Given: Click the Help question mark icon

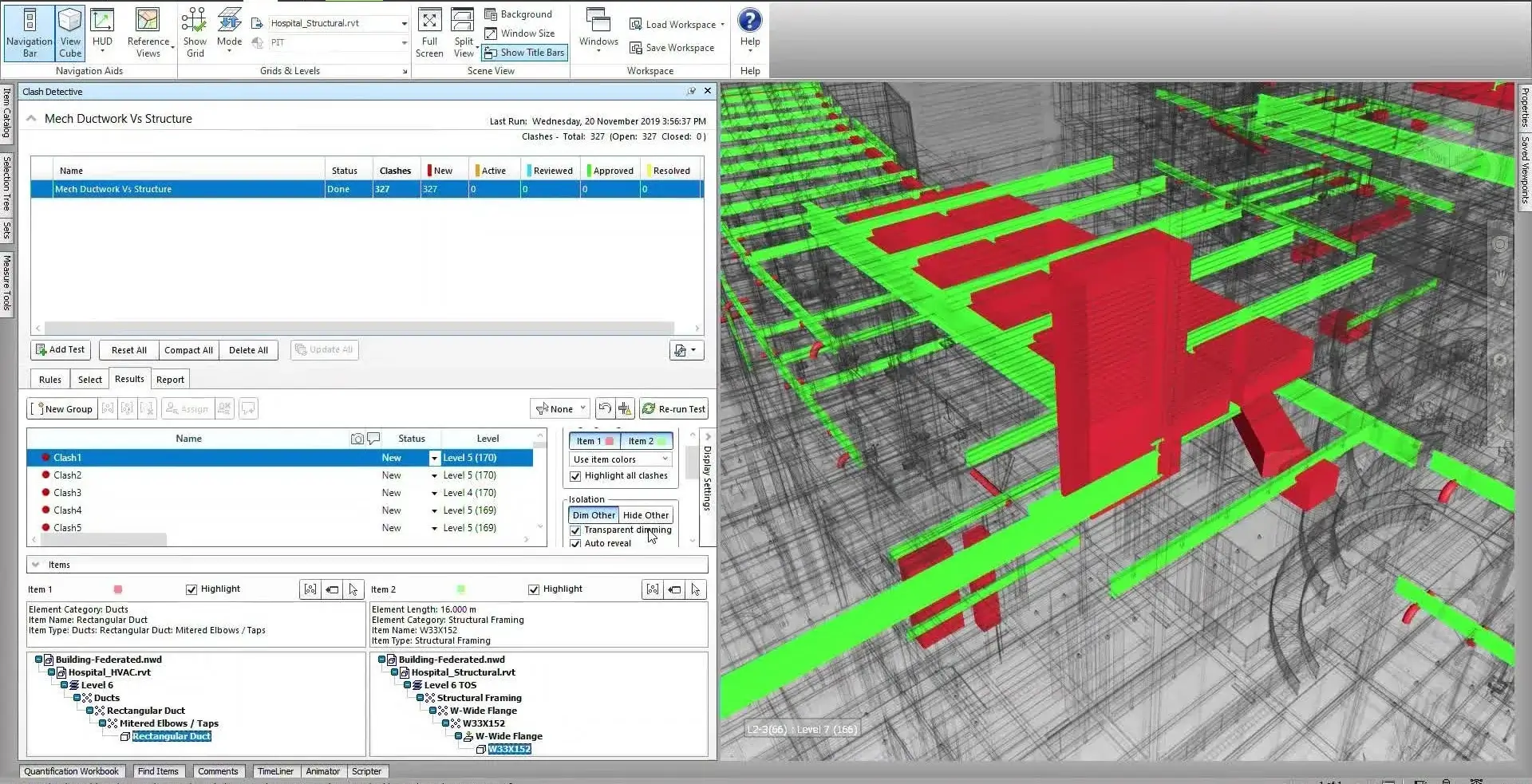Looking at the screenshot, I should [748, 21].
